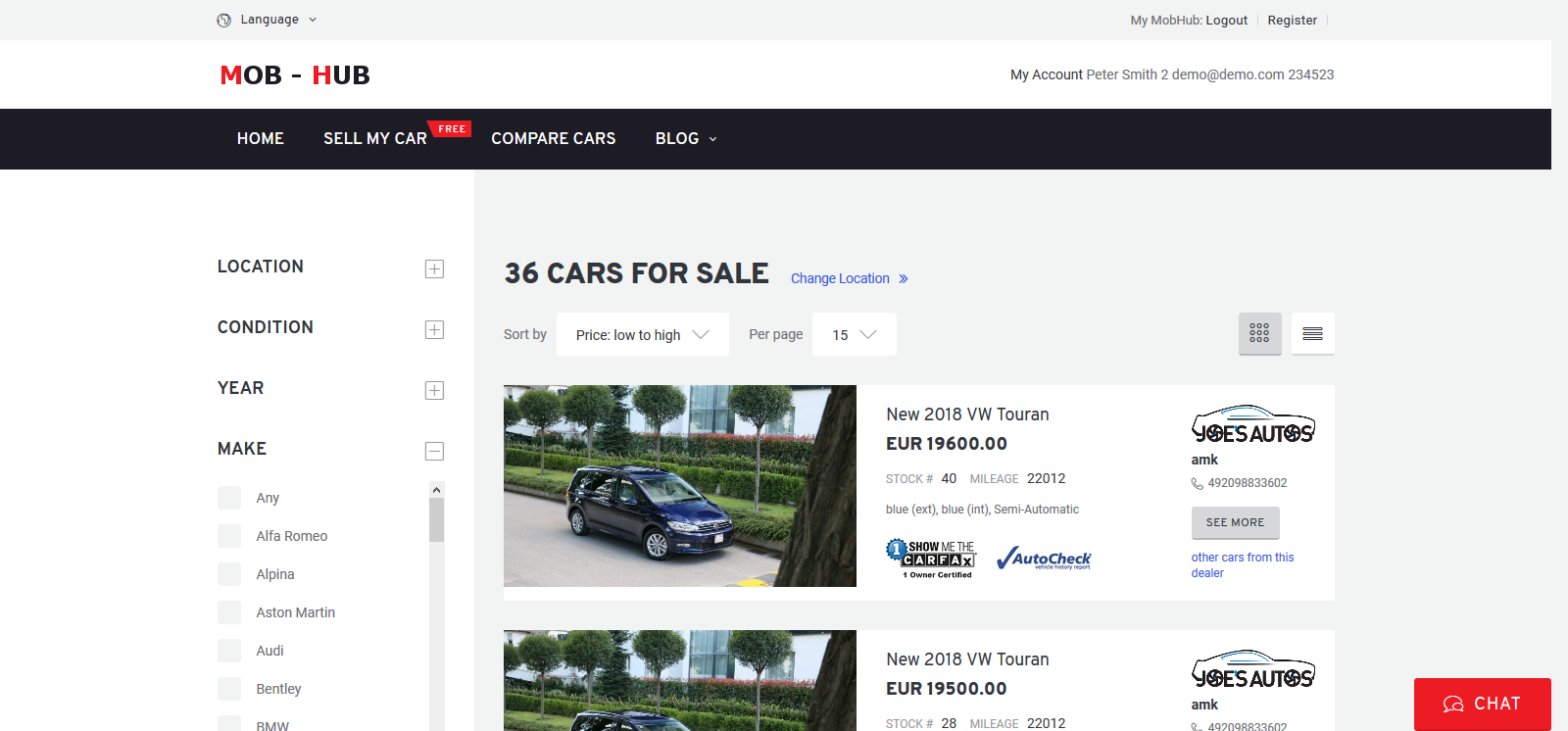The image size is (1568, 731).
Task: Go to Sell My Car page
Action: pyautogui.click(x=375, y=139)
